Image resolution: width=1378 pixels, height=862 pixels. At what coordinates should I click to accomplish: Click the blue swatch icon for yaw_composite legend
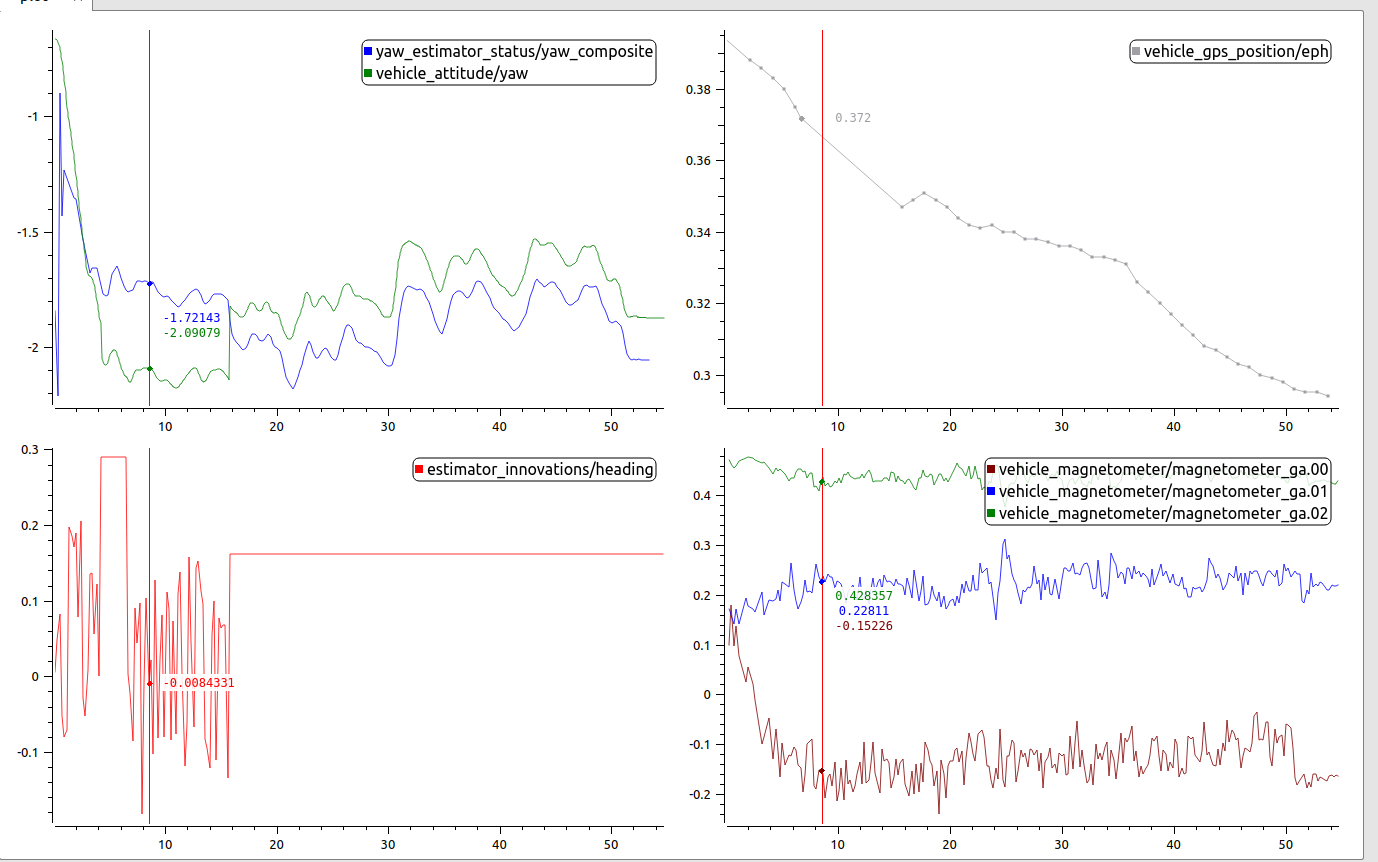point(365,51)
